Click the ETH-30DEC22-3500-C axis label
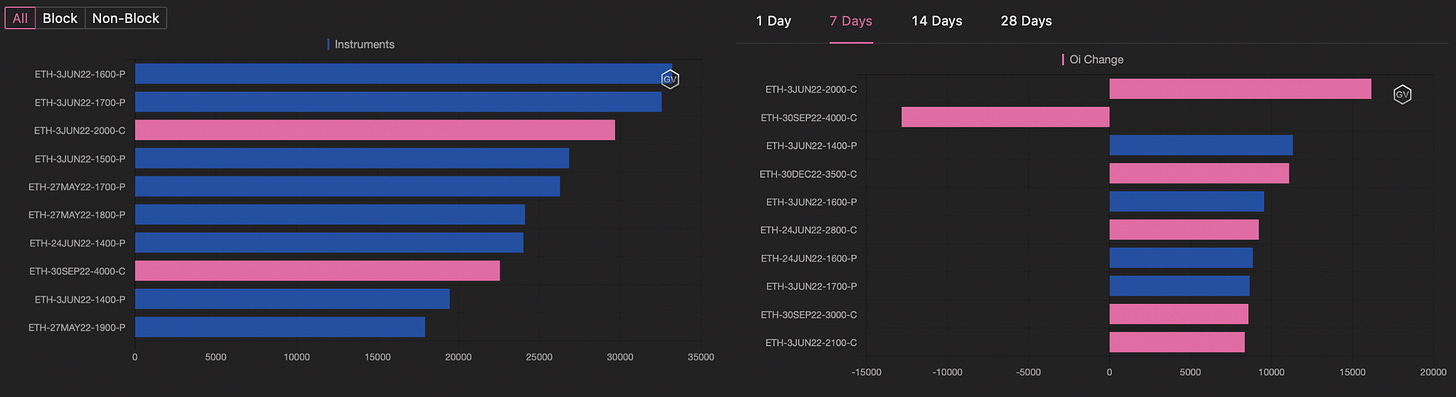Screen dimensions: 1456x397 coord(811,174)
